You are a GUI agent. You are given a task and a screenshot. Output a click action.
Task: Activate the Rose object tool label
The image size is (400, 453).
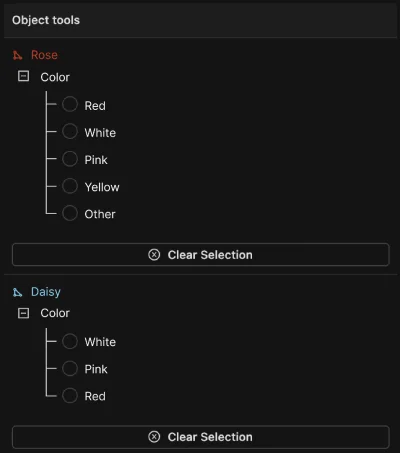[44, 55]
